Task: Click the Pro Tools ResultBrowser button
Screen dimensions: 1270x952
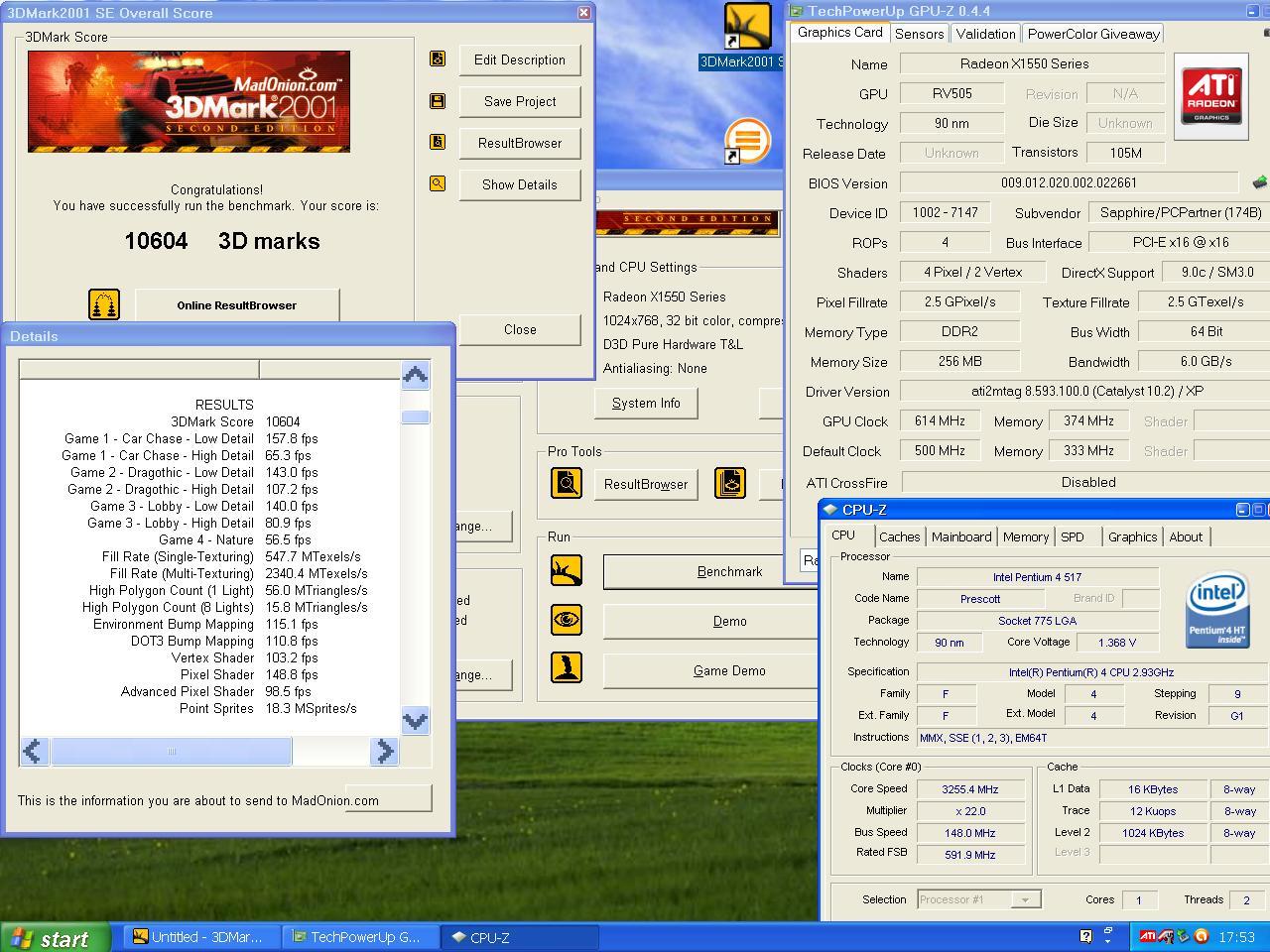Action: coord(646,484)
